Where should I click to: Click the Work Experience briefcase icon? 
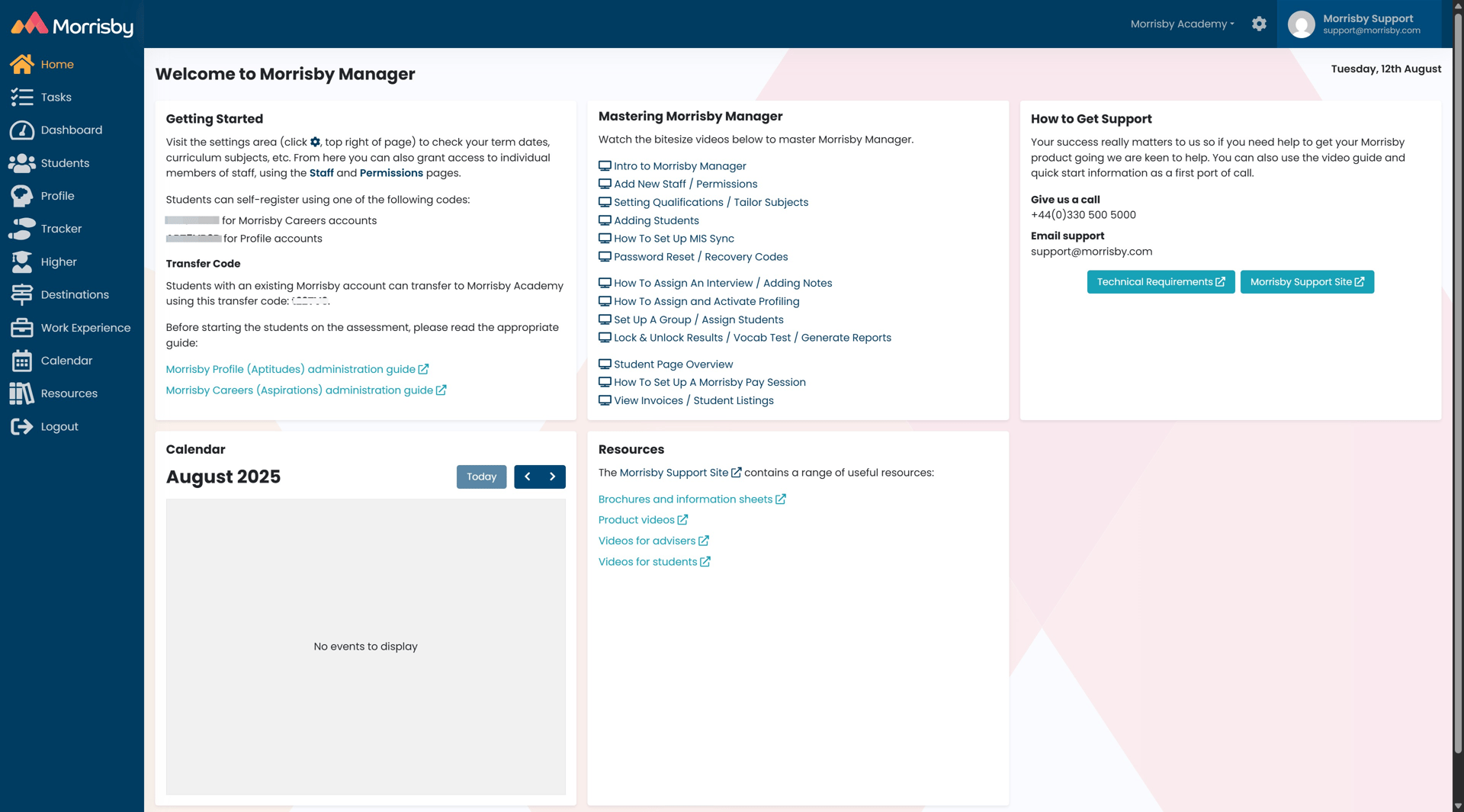tap(21, 328)
